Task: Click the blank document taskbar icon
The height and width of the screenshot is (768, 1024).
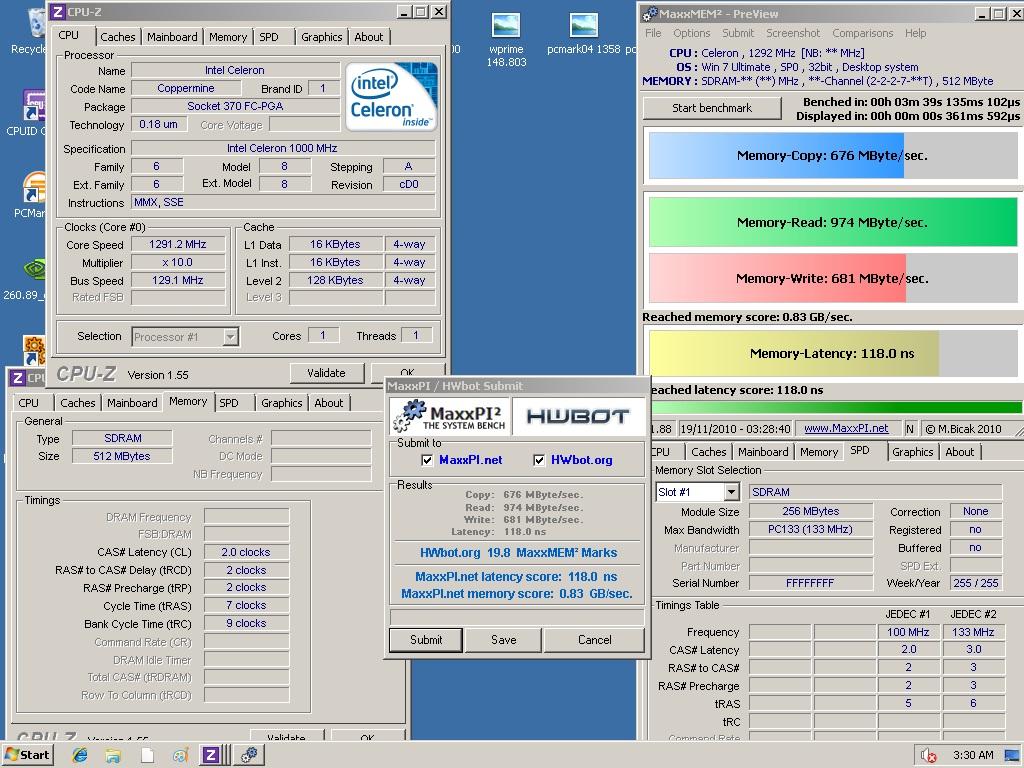Action: pyautogui.click(x=148, y=755)
